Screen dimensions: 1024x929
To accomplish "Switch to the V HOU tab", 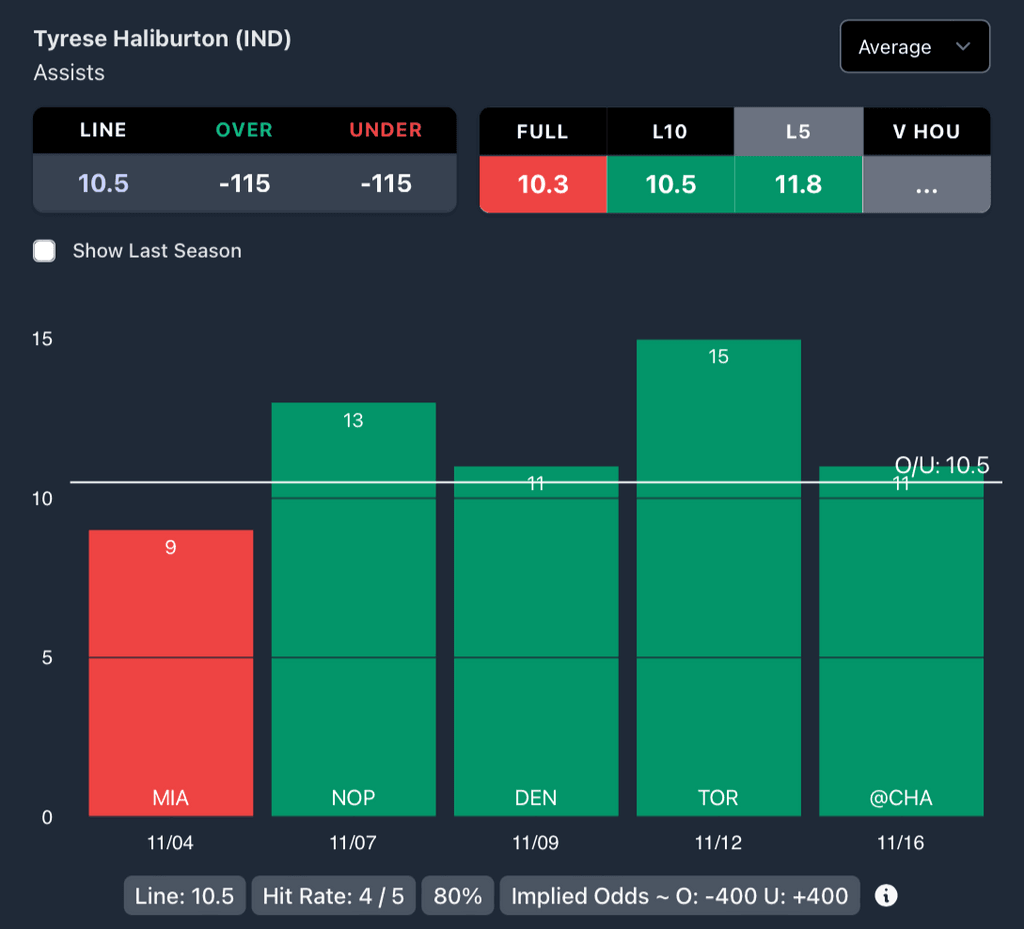I will (926, 131).
